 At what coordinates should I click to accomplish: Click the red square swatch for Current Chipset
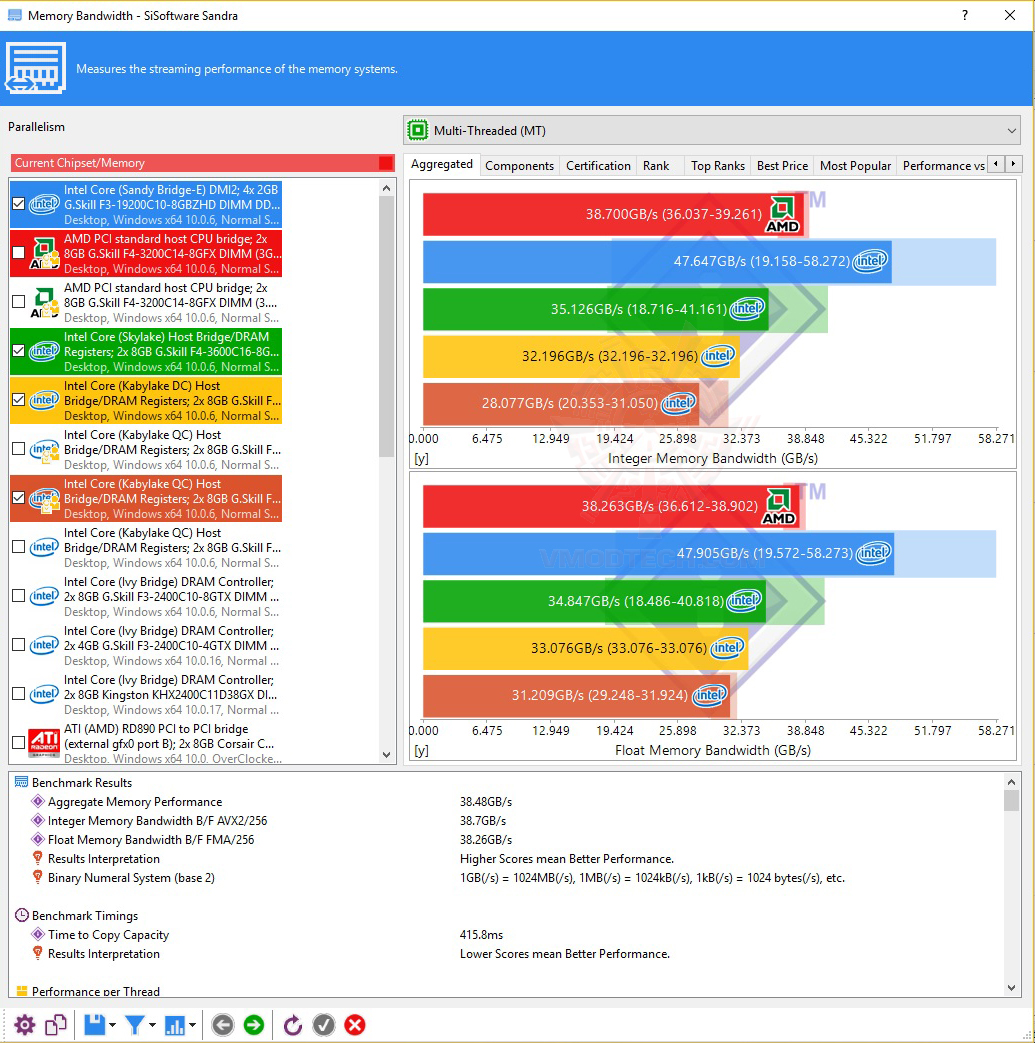click(386, 163)
